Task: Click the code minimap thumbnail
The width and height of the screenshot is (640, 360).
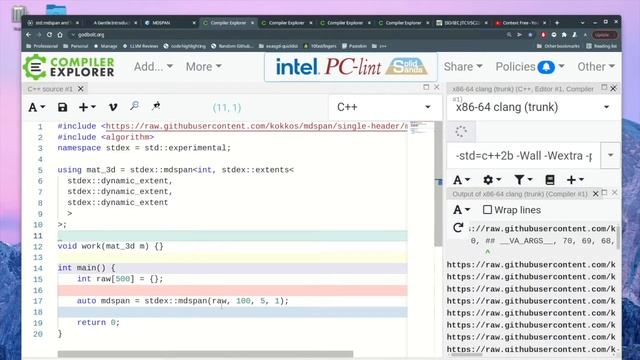Action: click(x=420, y=127)
